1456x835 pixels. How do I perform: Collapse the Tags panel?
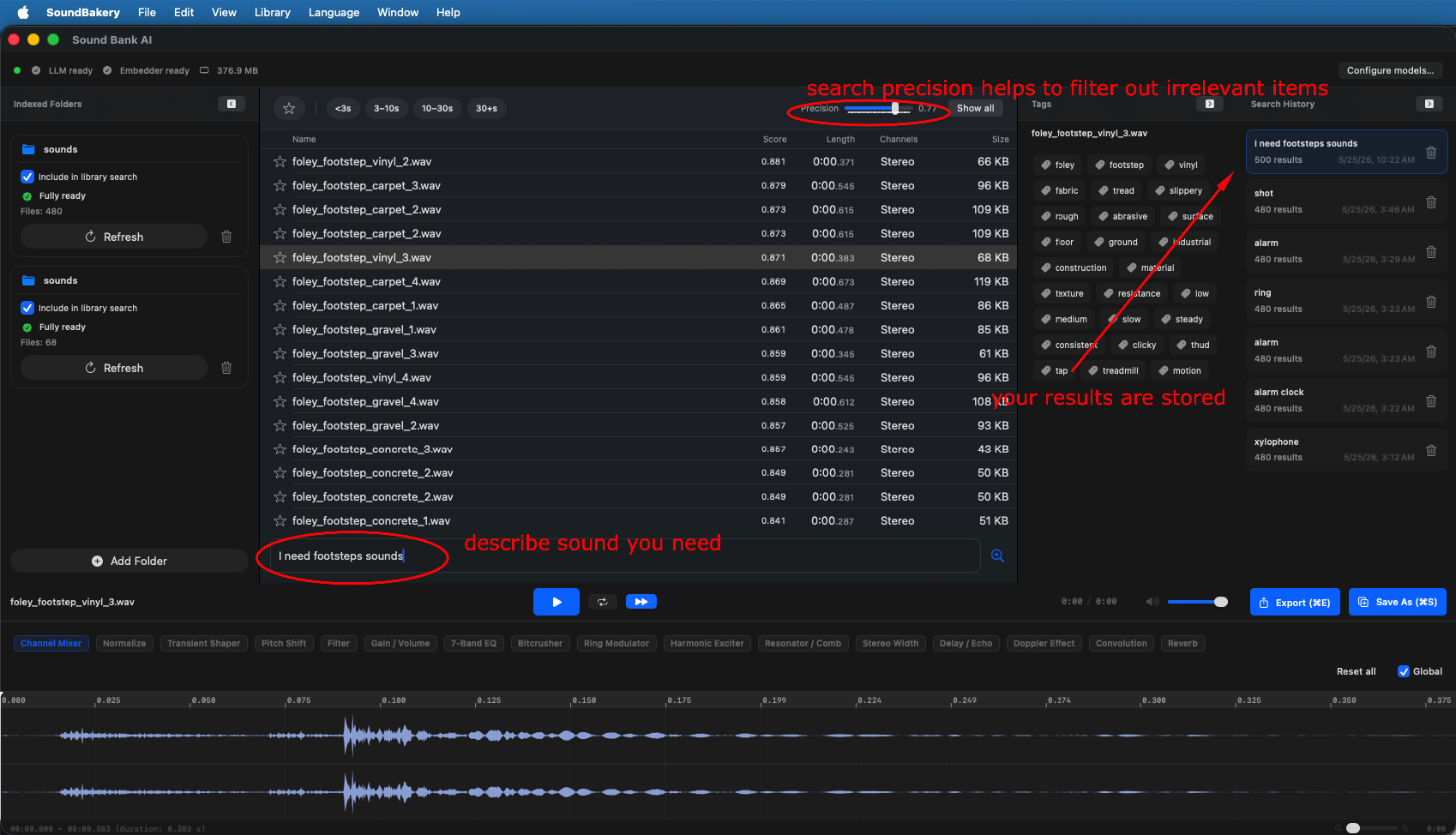[x=1209, y=104]
